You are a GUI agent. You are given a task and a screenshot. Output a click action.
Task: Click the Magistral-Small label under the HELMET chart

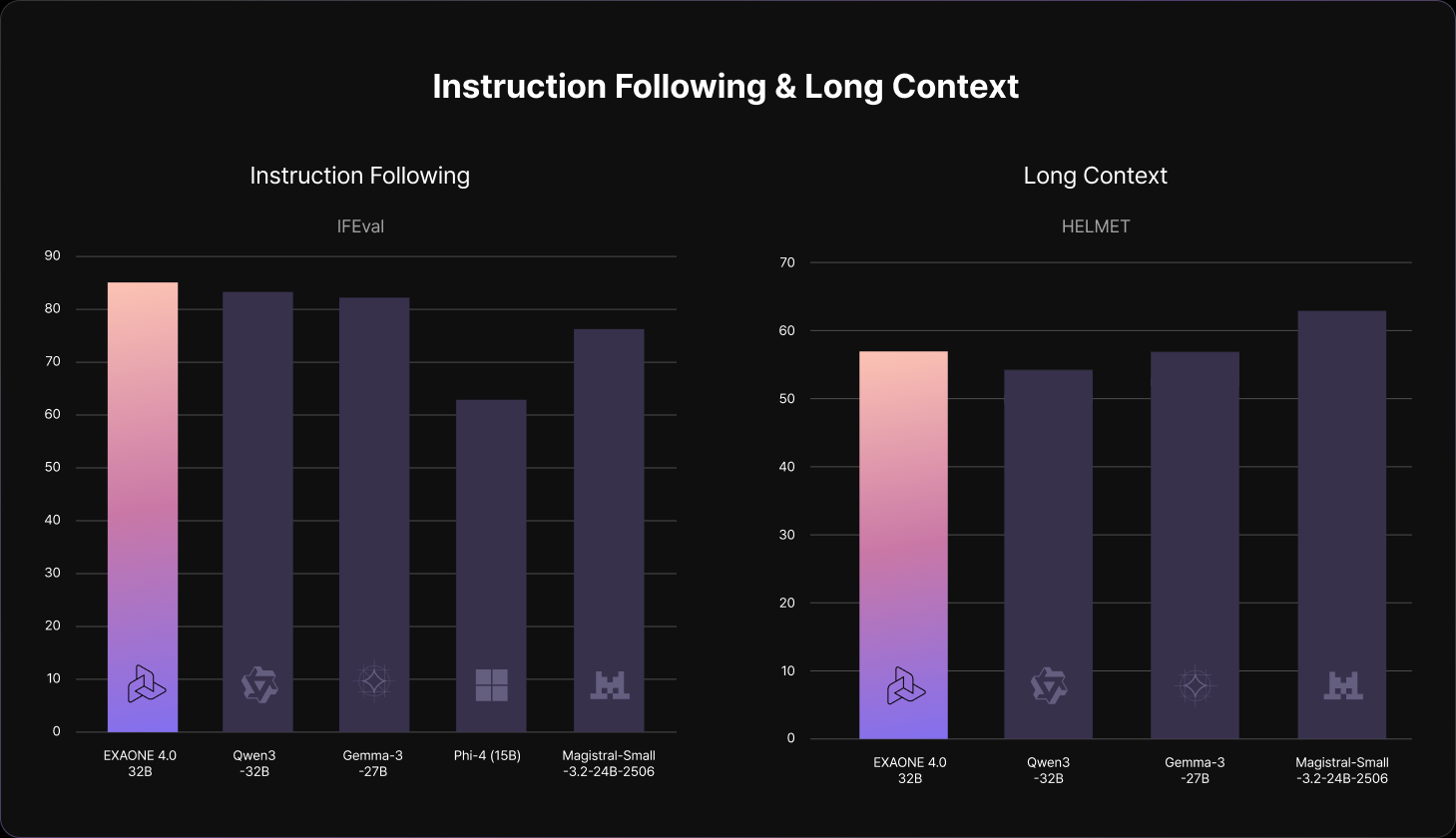tap(1341, 770)
